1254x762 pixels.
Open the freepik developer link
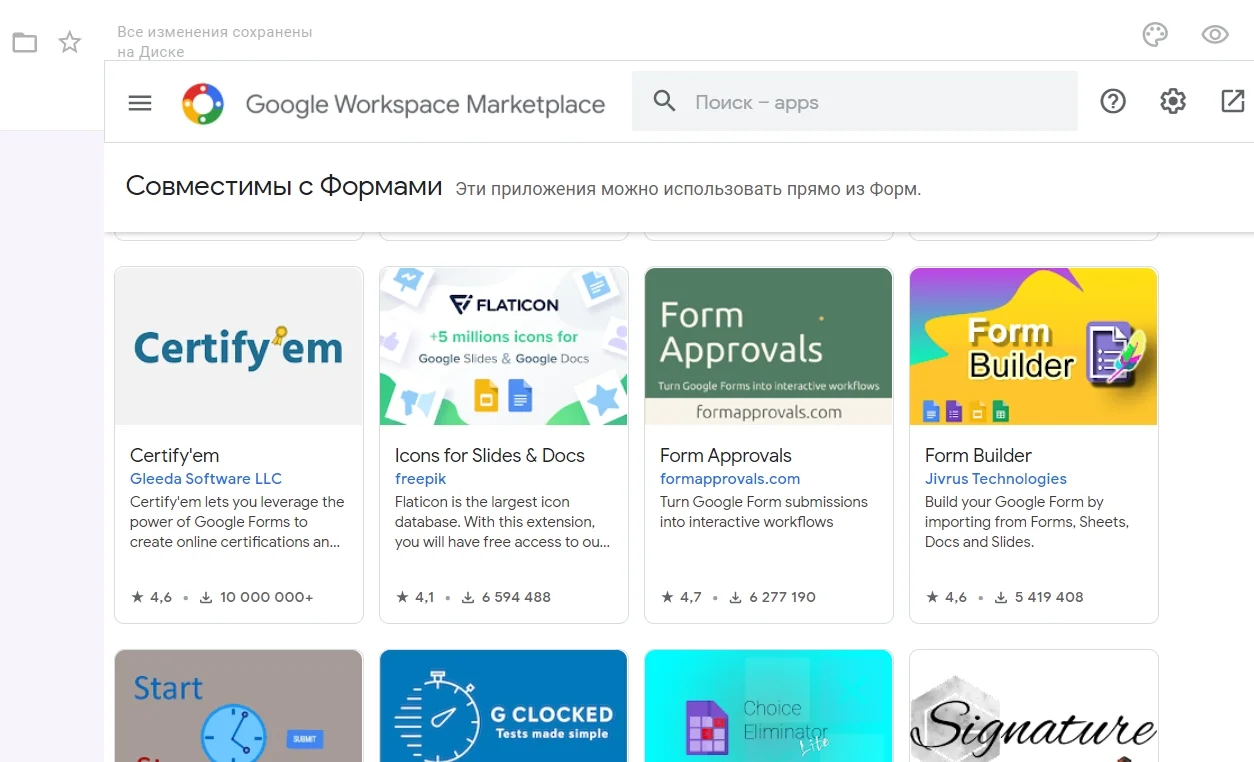tap(420, 479)
